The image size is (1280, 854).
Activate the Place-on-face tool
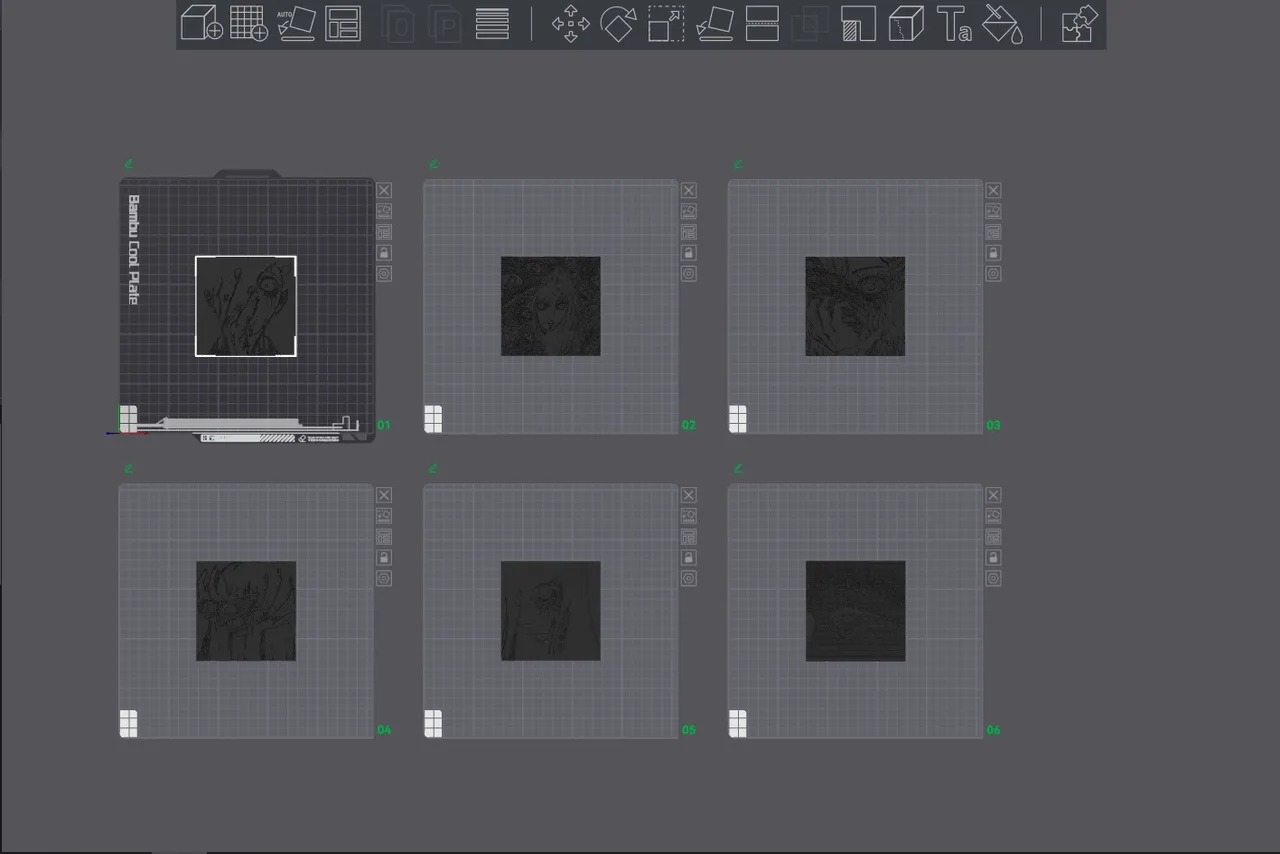(x=715, y=25)
